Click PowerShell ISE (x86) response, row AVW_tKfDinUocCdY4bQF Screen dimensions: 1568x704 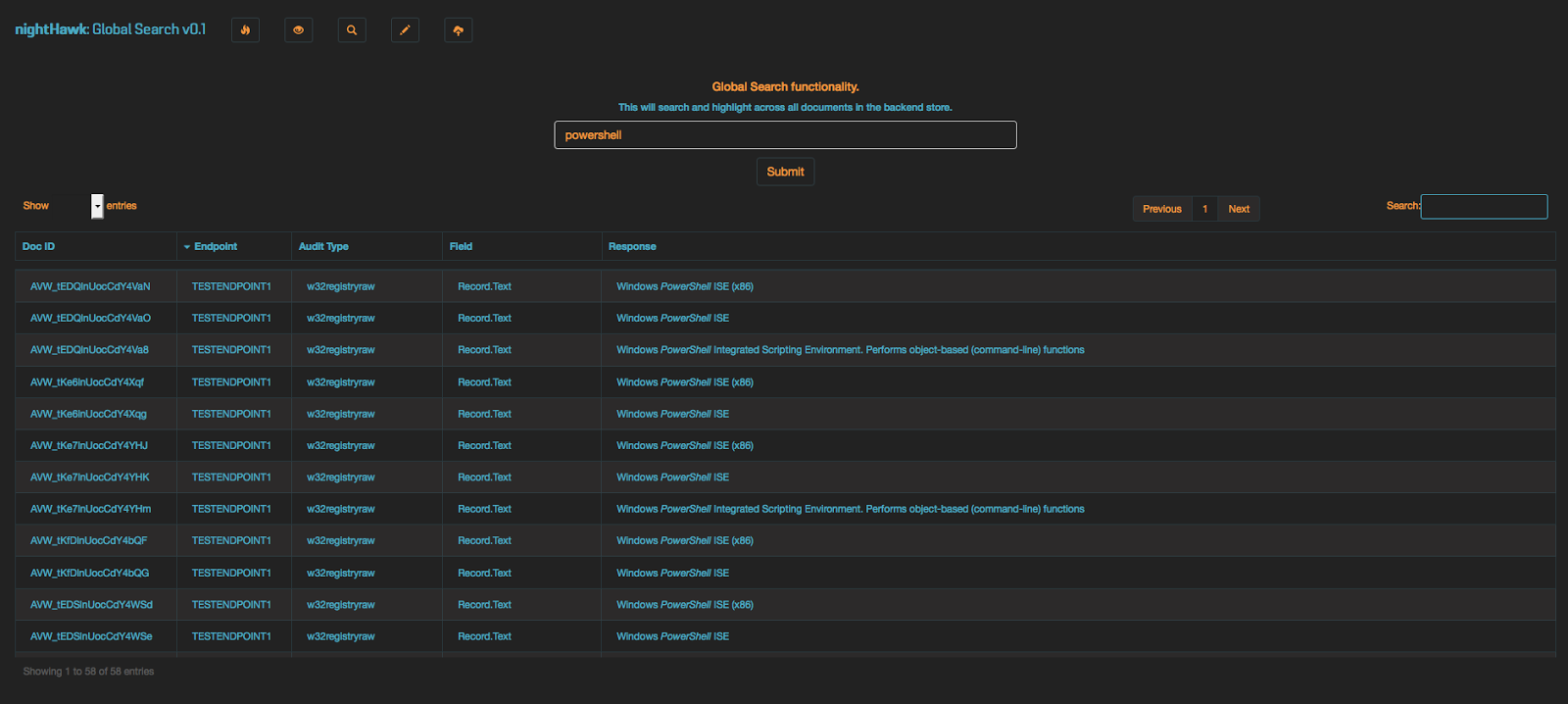tap(685, 540)
